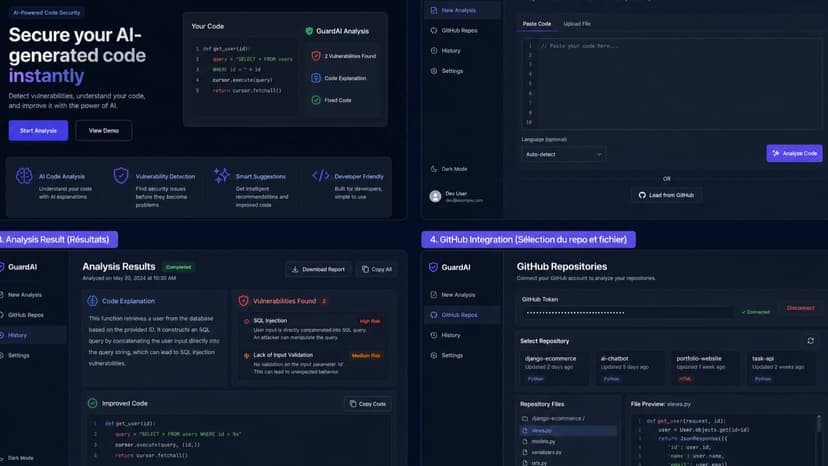Click the Dev User avatar in paste-code screen
828x466 pixels.
[x=435, y=197]
